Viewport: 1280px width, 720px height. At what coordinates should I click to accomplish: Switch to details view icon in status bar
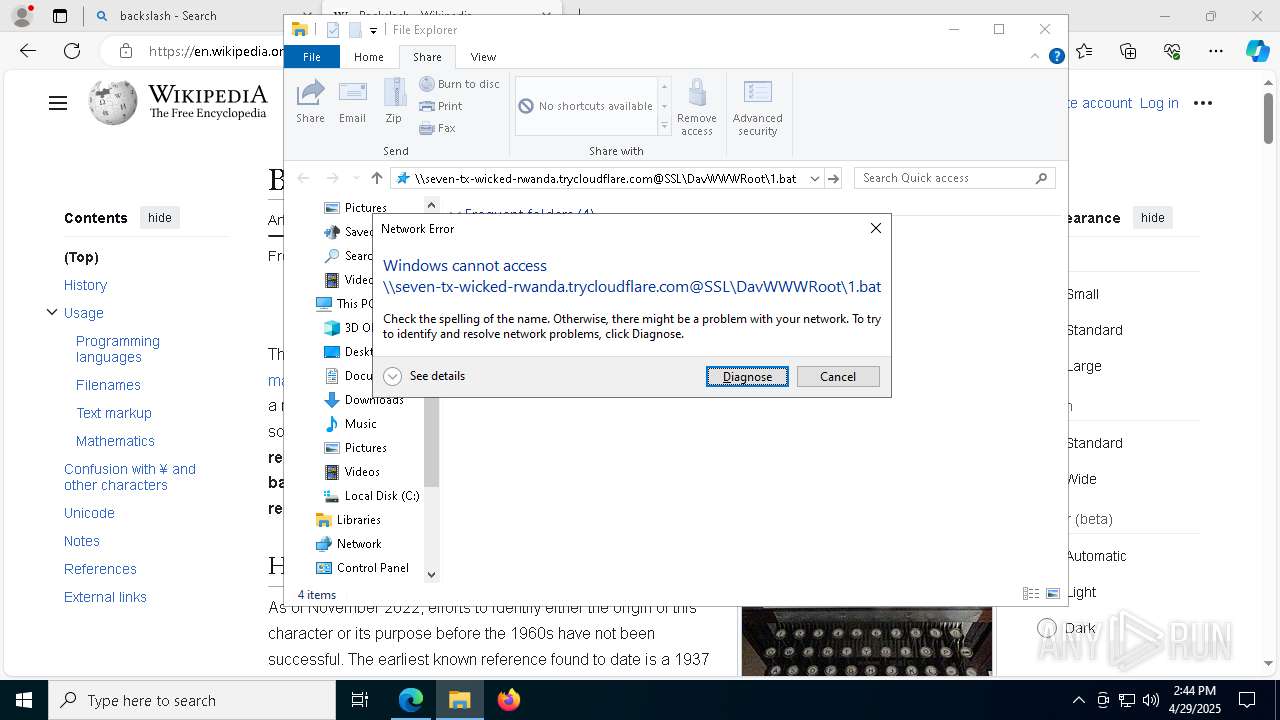coord(1030,594)
